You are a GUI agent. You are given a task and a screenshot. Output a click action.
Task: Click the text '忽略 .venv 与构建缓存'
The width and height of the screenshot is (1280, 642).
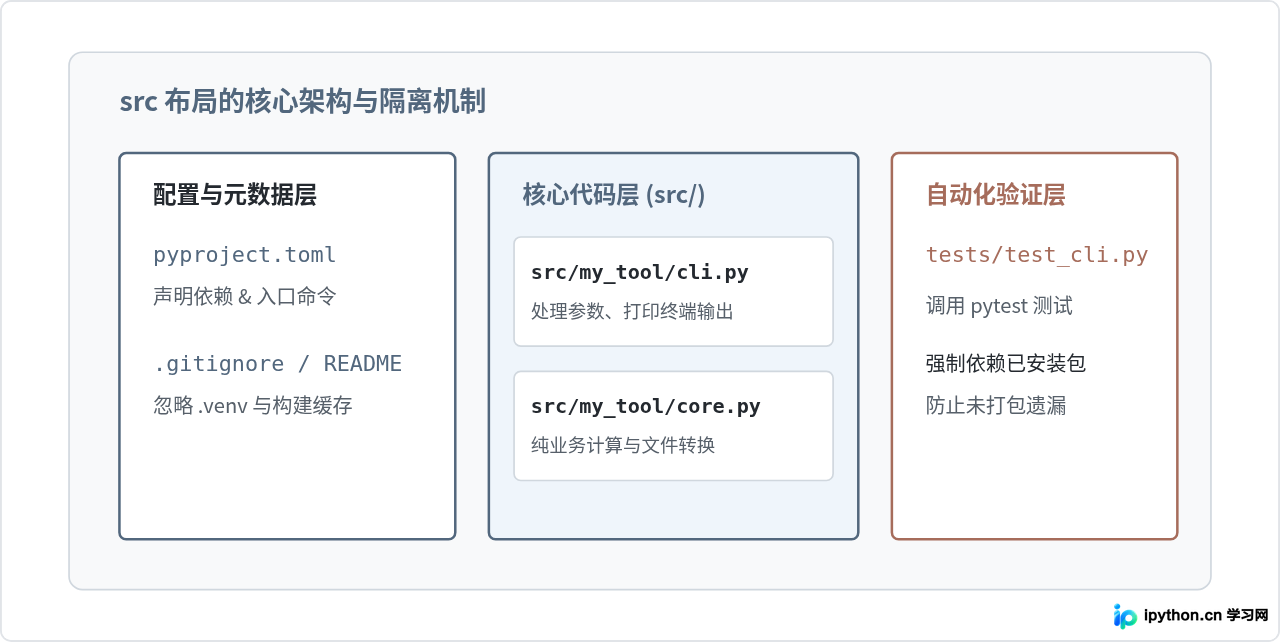[253, 406]
